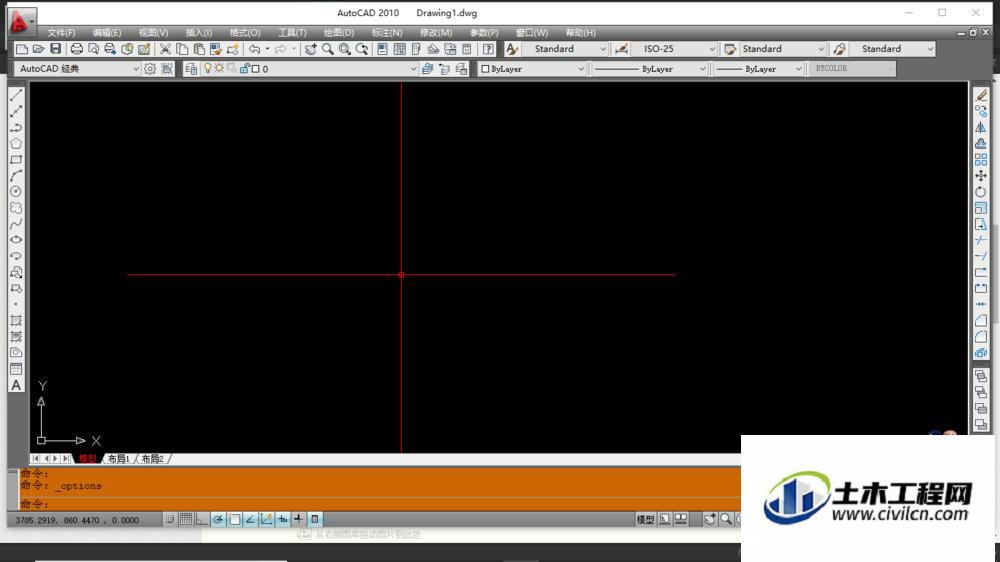
Task: Click the Redo arrow icon
Action: click(281, 49)
